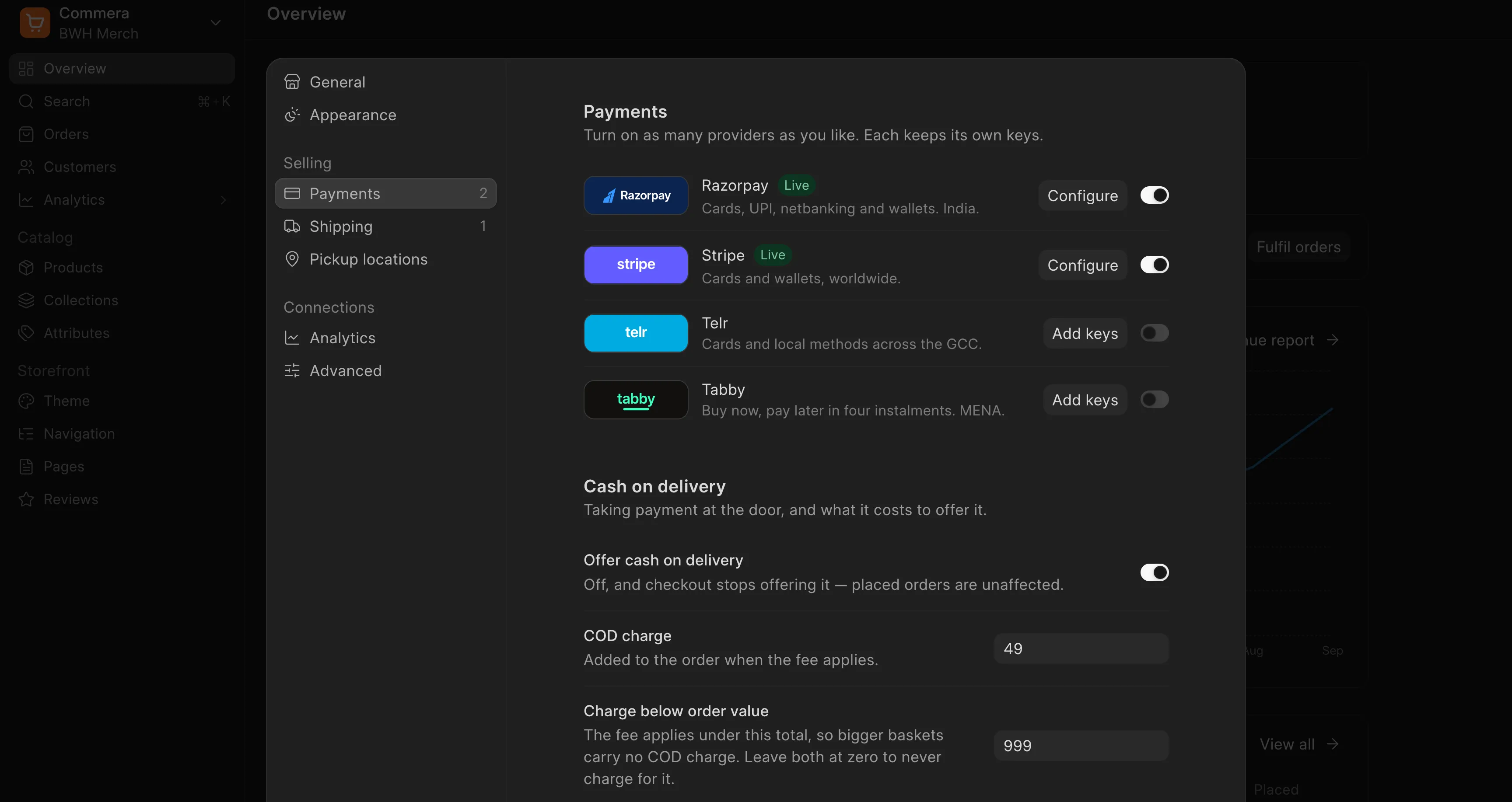Image resolution: width=1512 pixels, height=802 pixels.
Task: Click the Reviews star icon in sidebar
Action: pyautogui.click(x=26, y=499)
